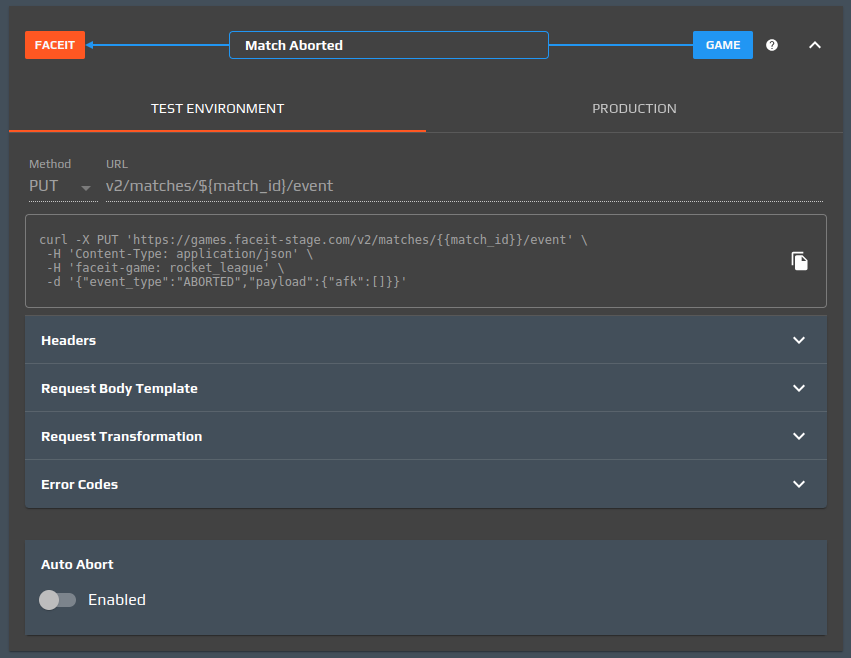Enable the Auto Abort toggle switch

pos(57,600)
